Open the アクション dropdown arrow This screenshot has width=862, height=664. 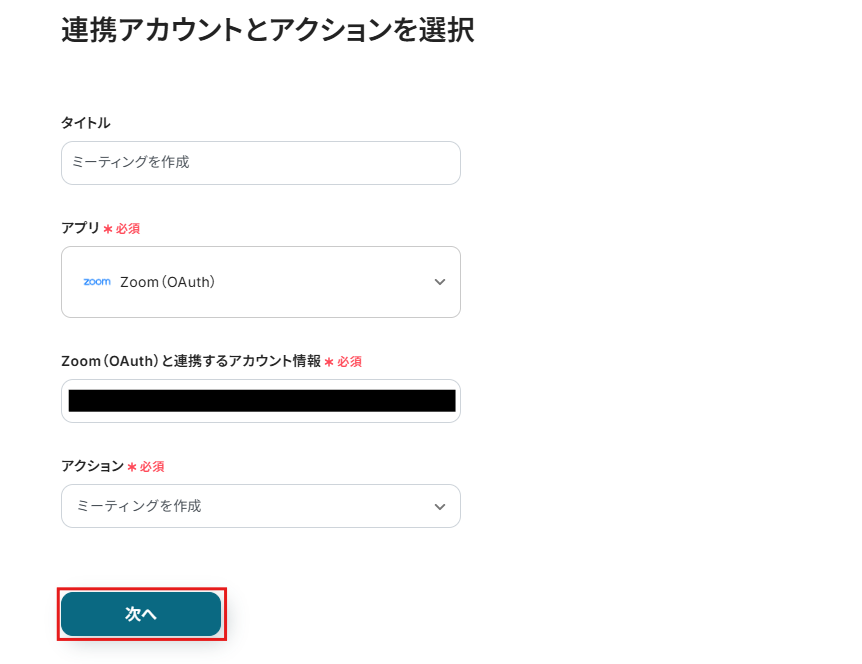coord(440,506)
